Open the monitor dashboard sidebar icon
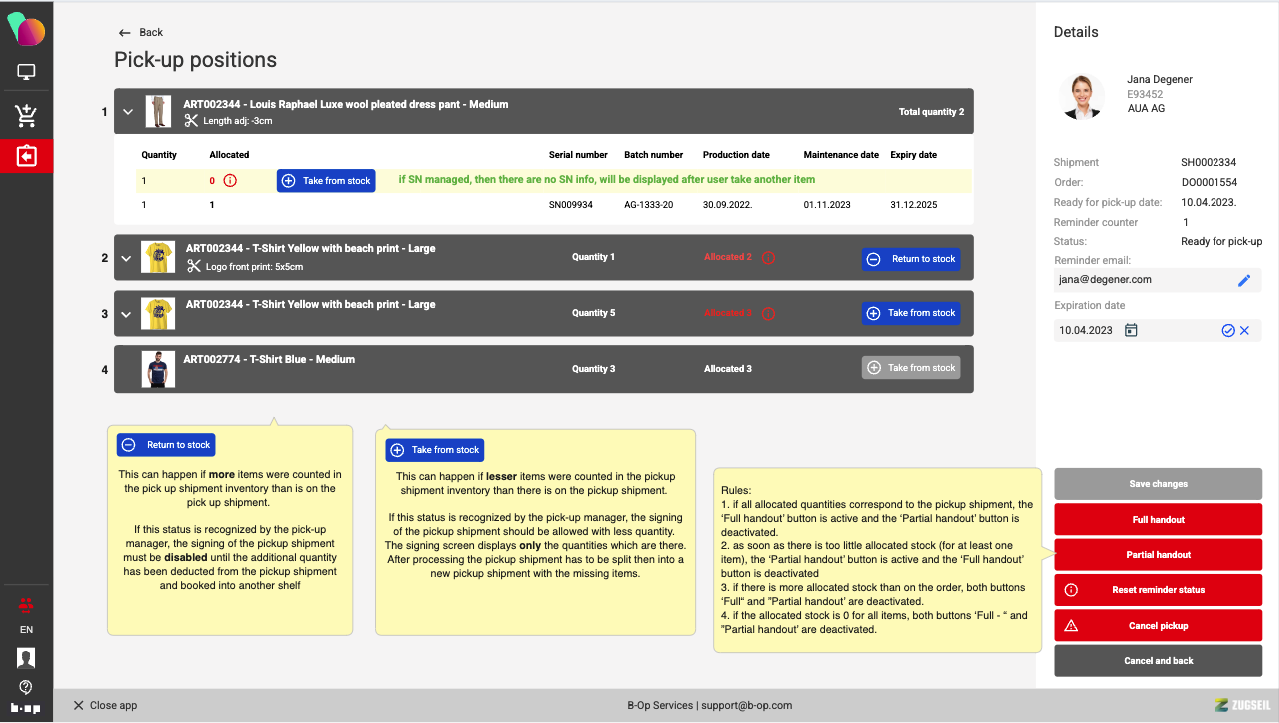The width and height of the screenshot is (1279, 723). tap(26, 72)
